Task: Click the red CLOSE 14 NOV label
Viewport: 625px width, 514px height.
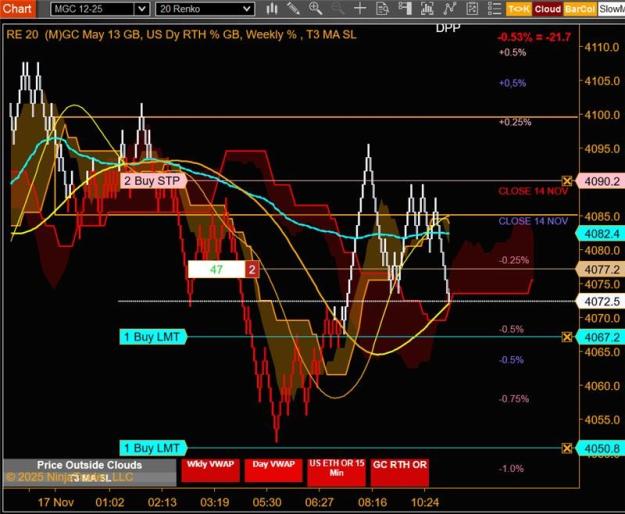Action: pos(533,191)
